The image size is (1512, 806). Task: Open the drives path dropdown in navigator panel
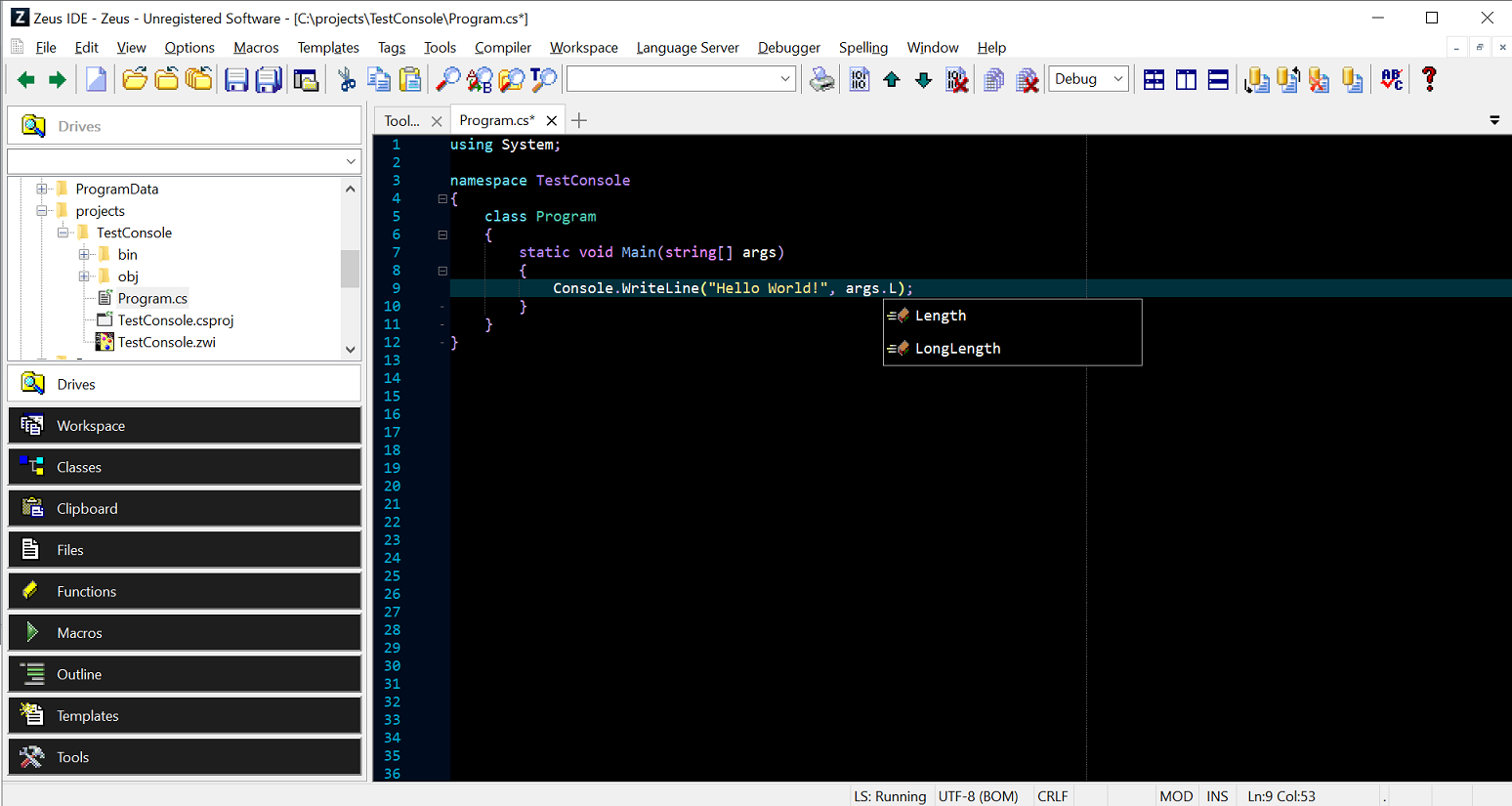(351, 161)
